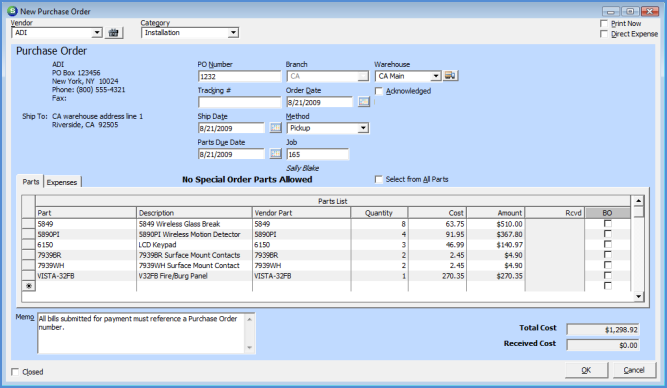Open the Category Installation dropdown

point(233,33)
